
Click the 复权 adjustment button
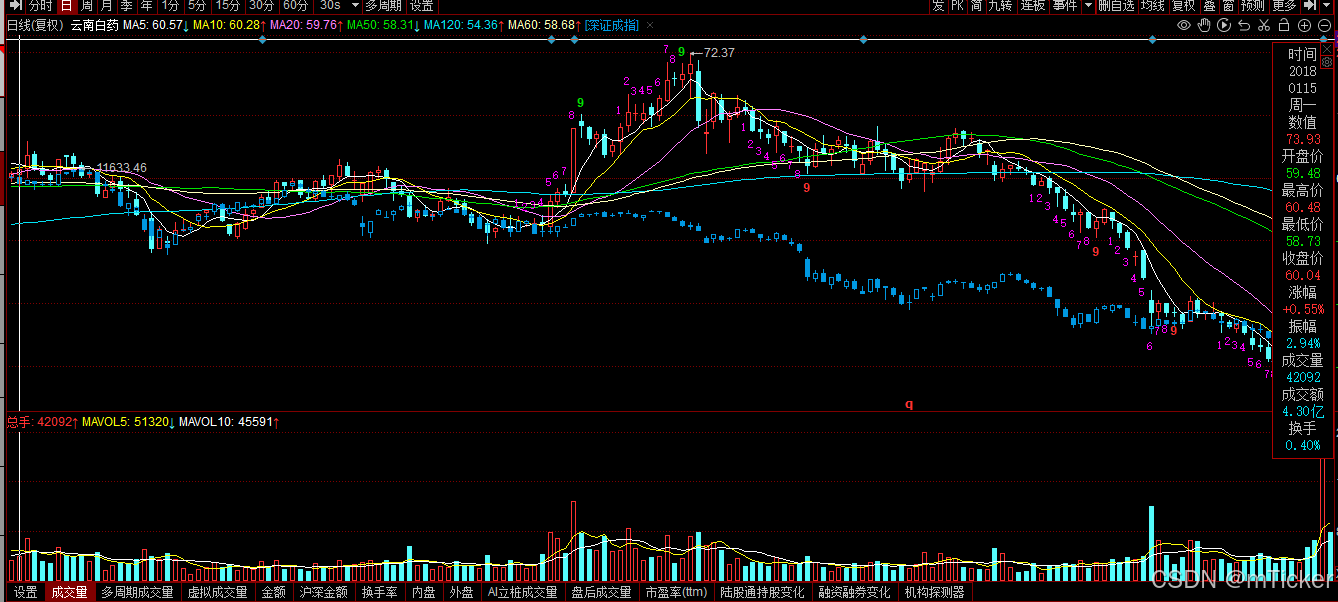[x=1185, y=6]
